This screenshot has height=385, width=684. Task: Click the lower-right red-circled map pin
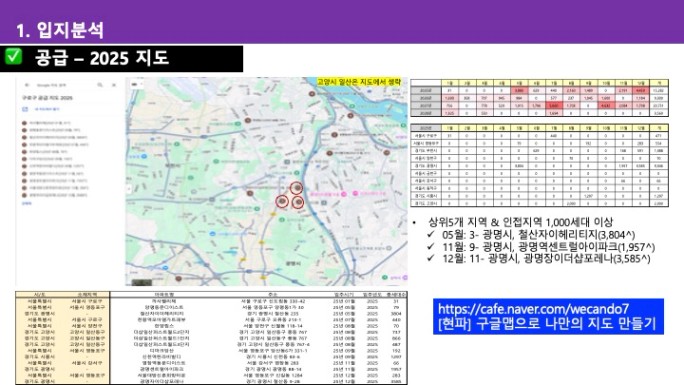[298, 202]
